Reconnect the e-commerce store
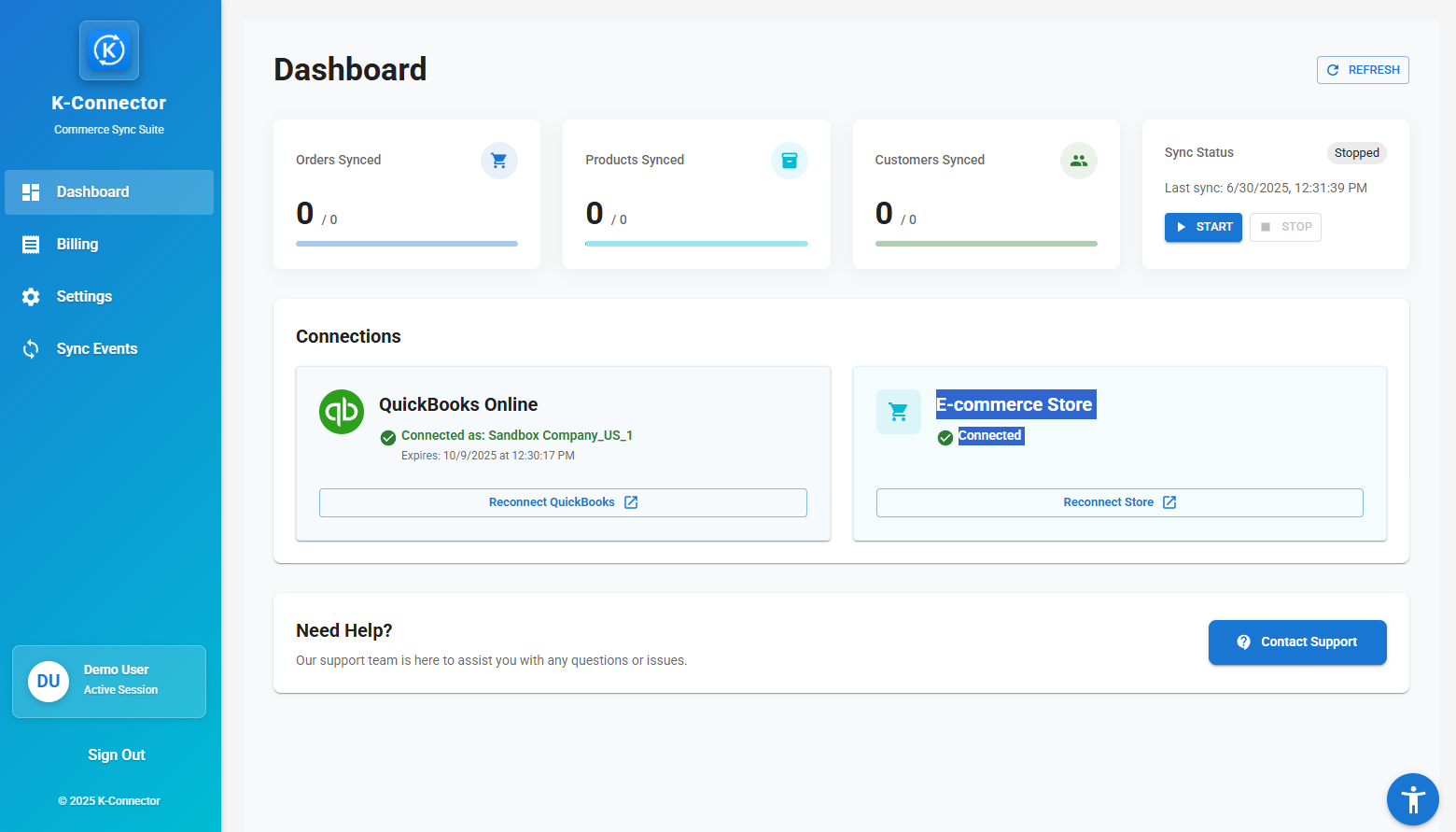 click(1120, 502)
